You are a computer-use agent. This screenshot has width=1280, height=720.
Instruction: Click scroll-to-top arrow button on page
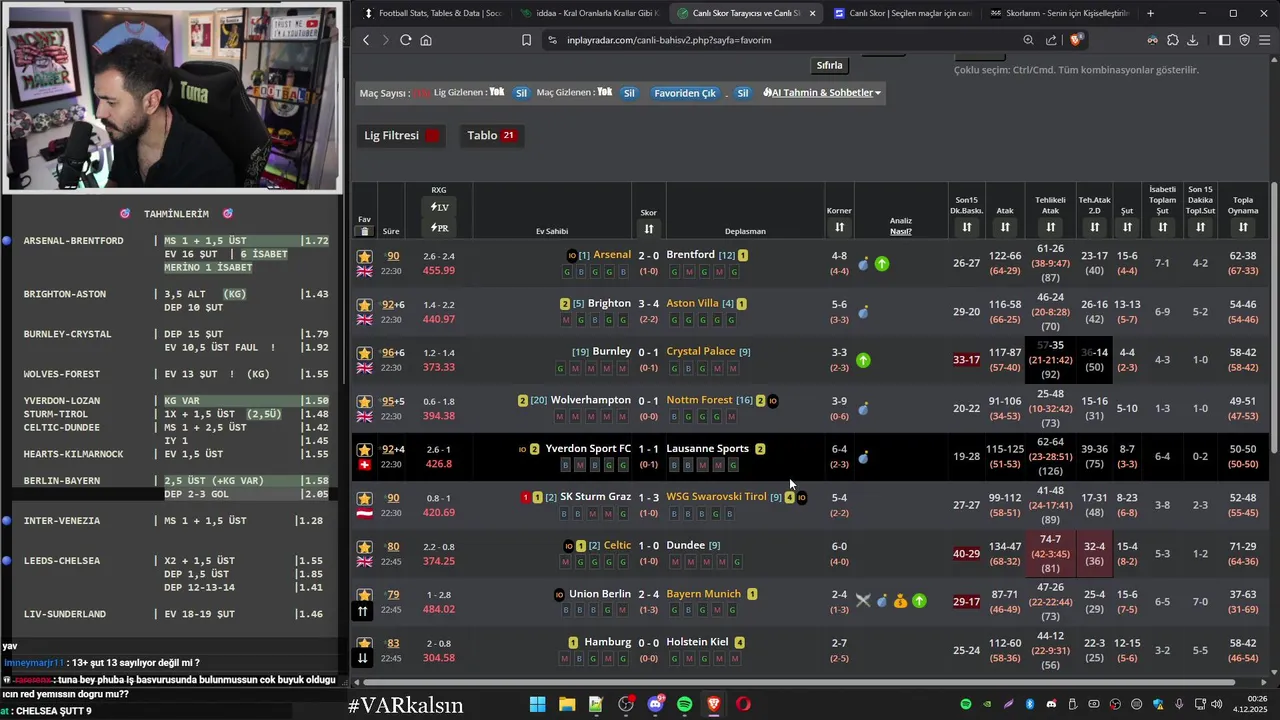pyautogui.click(x=363, y=611)
